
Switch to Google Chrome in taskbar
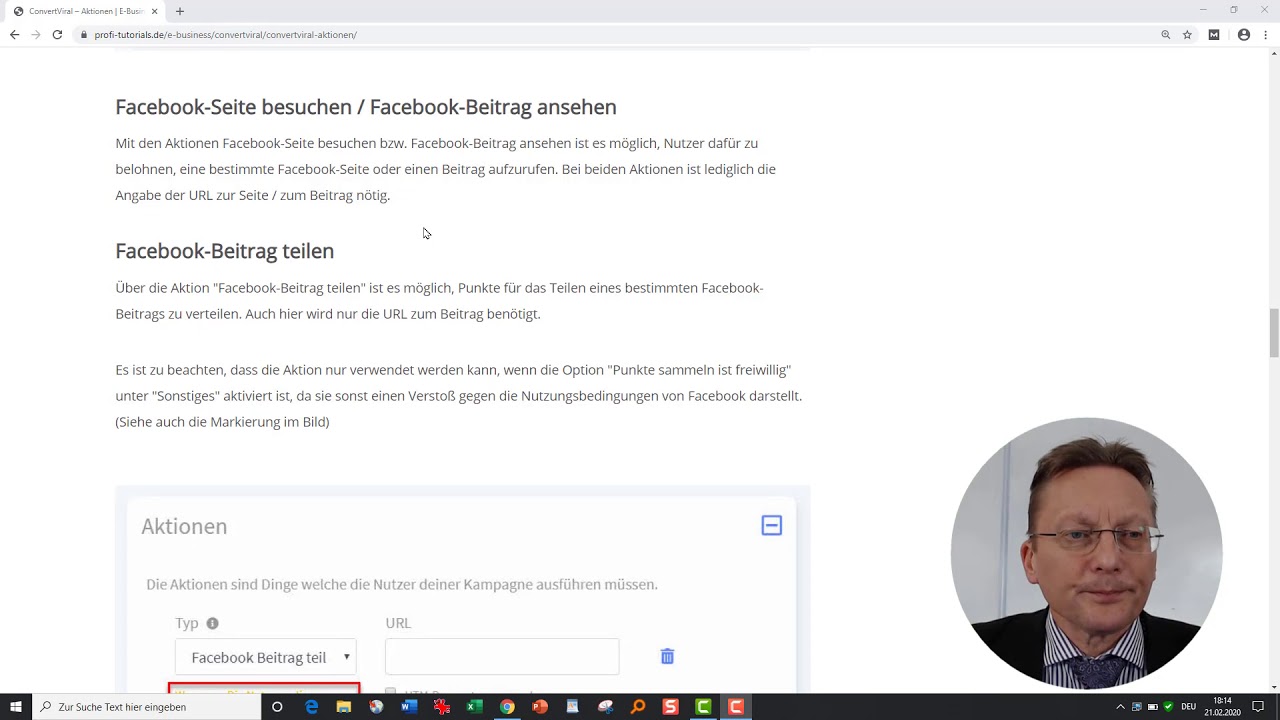(507, 706)
